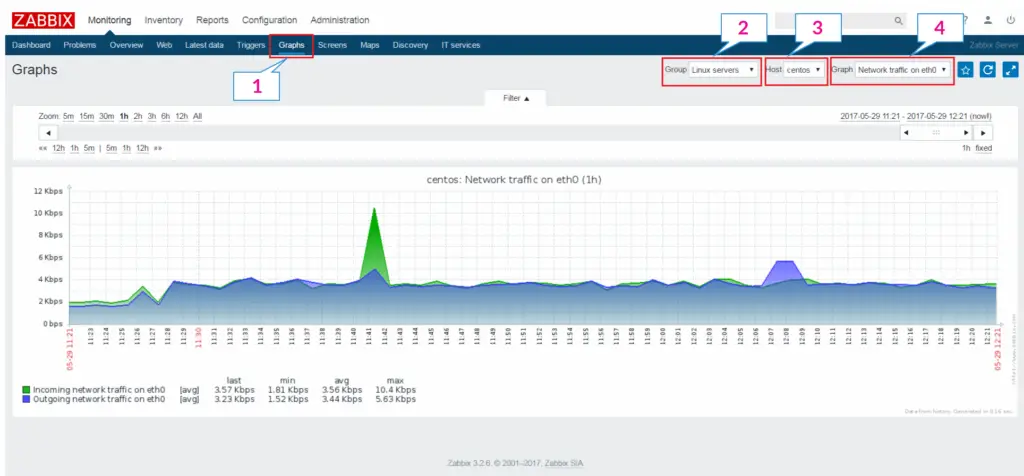Set Zoom to 30m

click(x=106, y=116)
